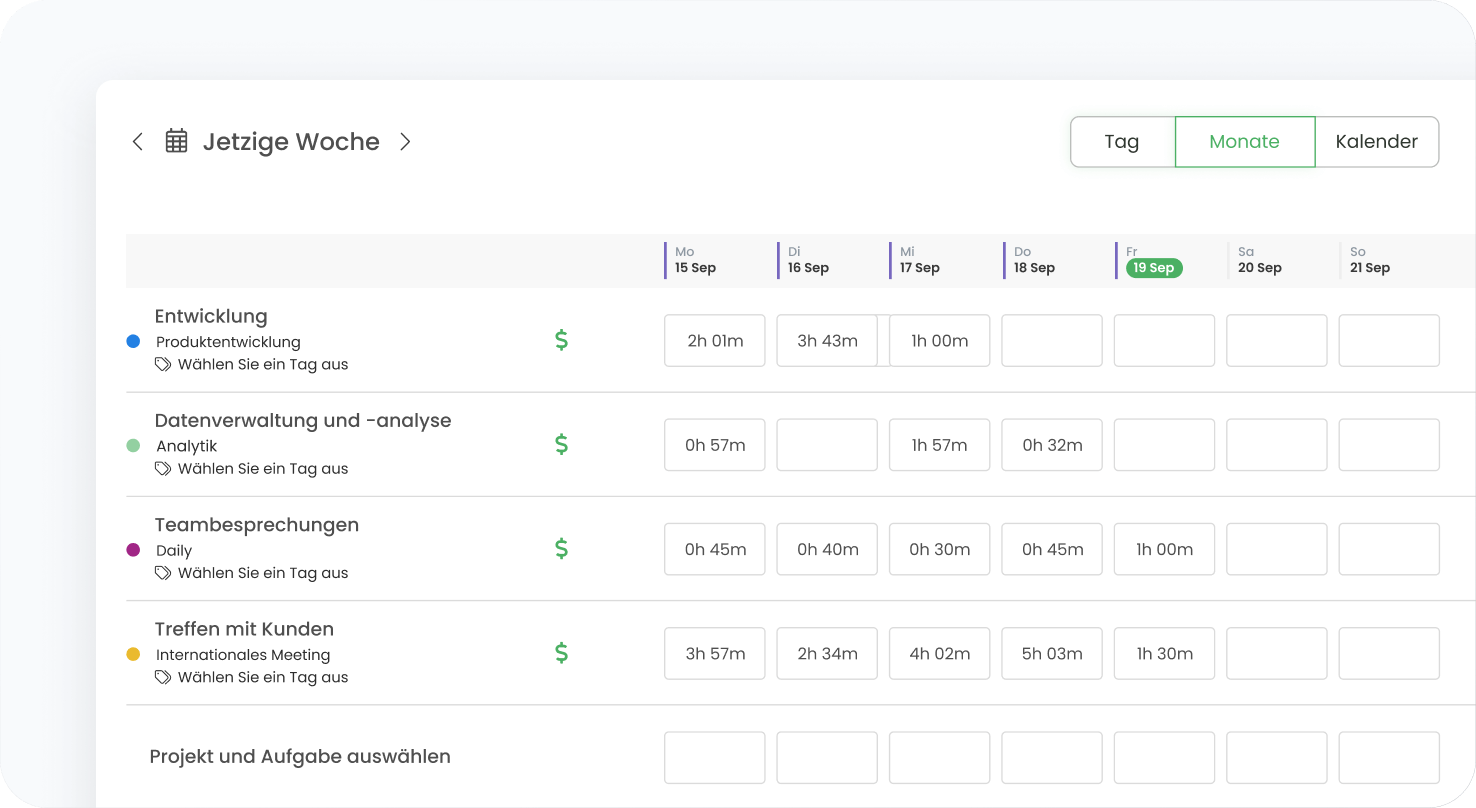Click the yellow Treffen mit Kunden color dot
Screen dimensions: 1476x808
point(133,654)
